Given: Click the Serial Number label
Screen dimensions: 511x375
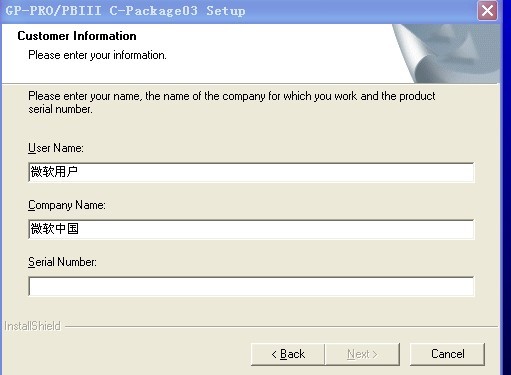Looking at the screenshot, I should pos(62,262).
